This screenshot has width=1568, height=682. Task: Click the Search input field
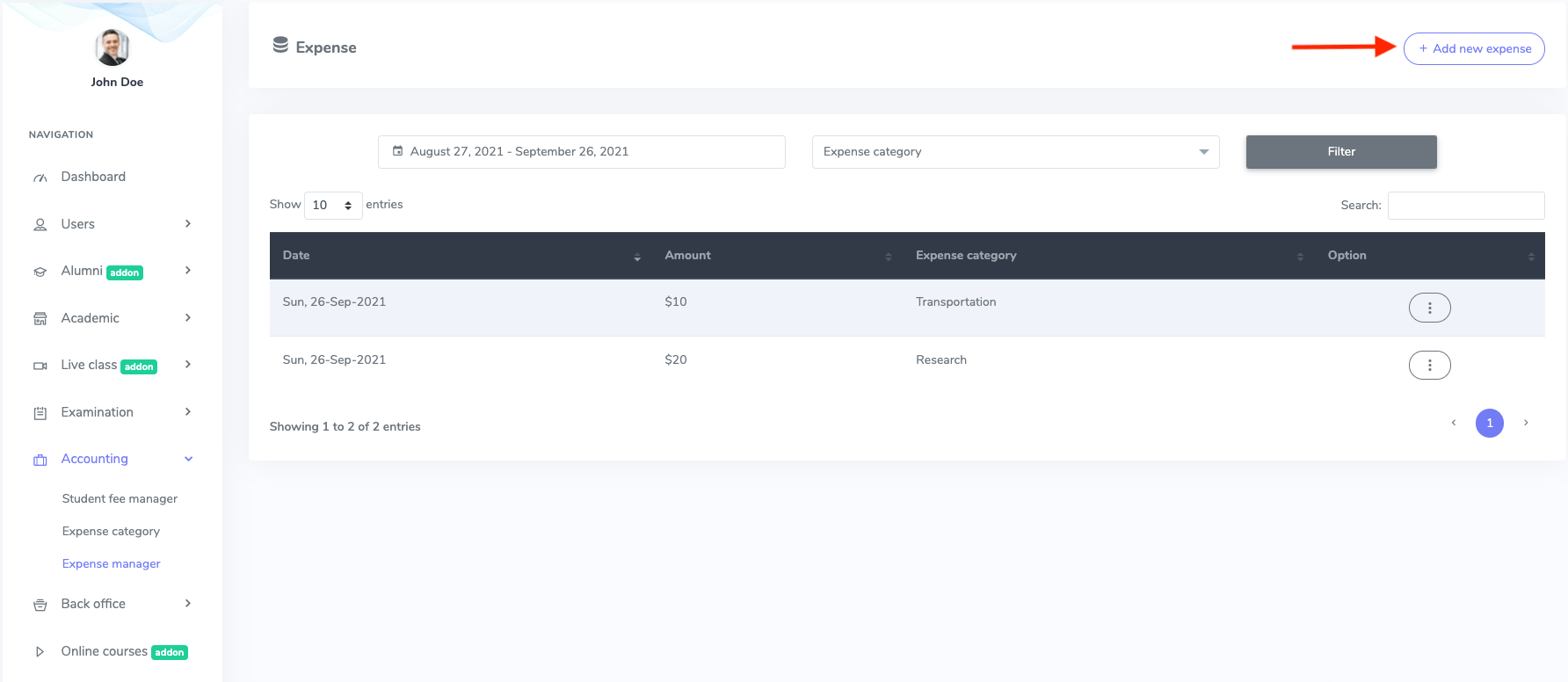tap(1465, 206)
